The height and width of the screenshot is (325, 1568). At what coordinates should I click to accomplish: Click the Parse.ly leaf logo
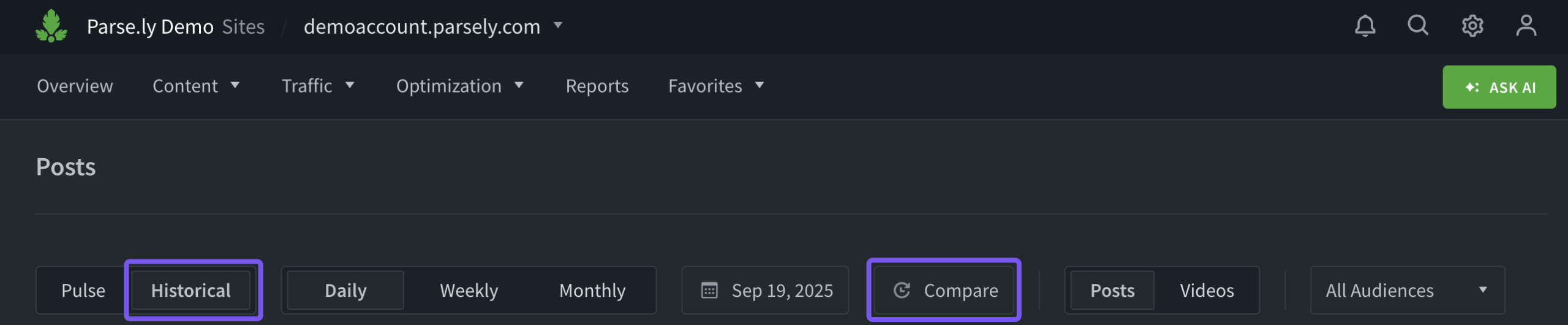click(51, 26)
